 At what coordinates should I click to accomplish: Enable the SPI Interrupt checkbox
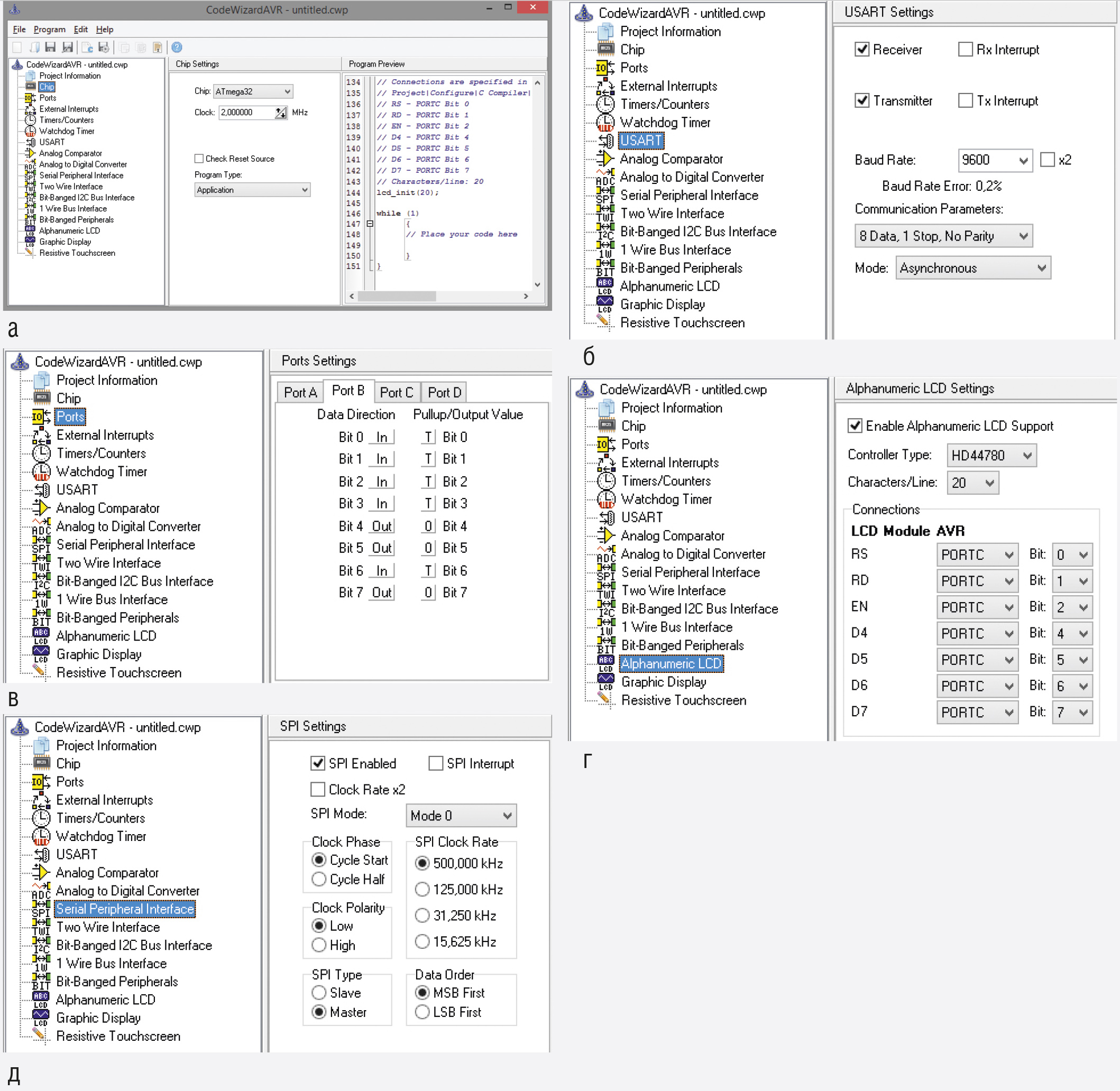point(436,763)
